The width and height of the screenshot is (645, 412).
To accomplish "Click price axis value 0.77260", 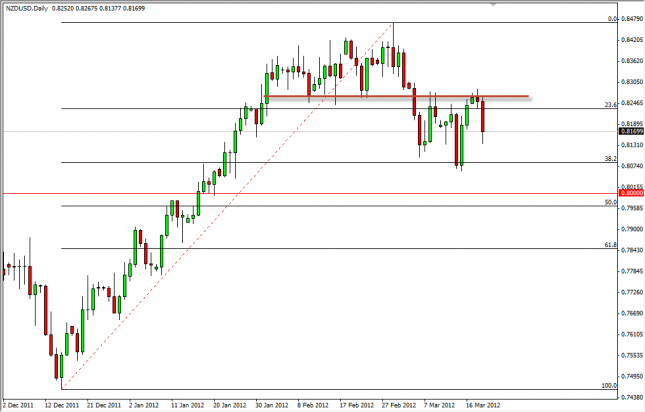I will [632, 292].
